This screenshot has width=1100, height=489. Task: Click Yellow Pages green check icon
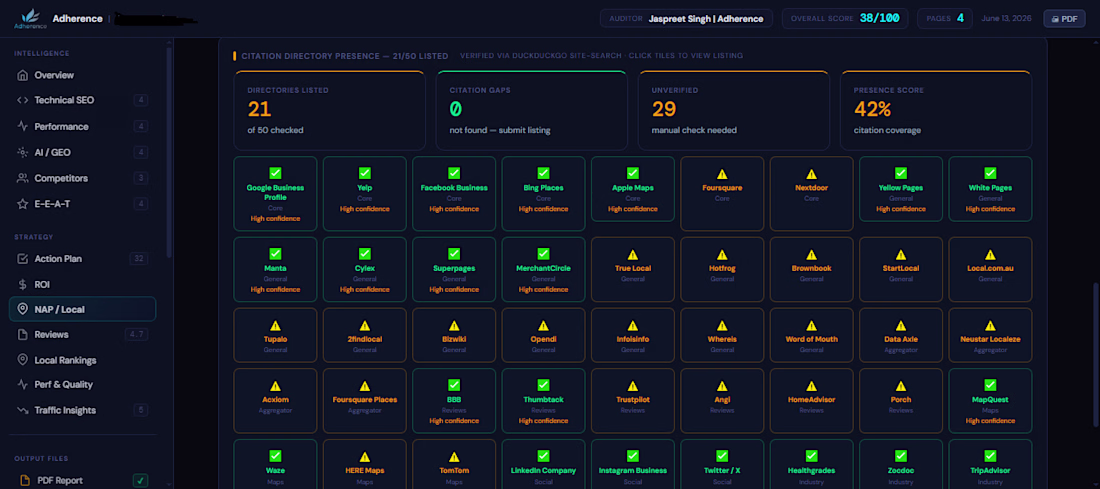pos(901,173)
